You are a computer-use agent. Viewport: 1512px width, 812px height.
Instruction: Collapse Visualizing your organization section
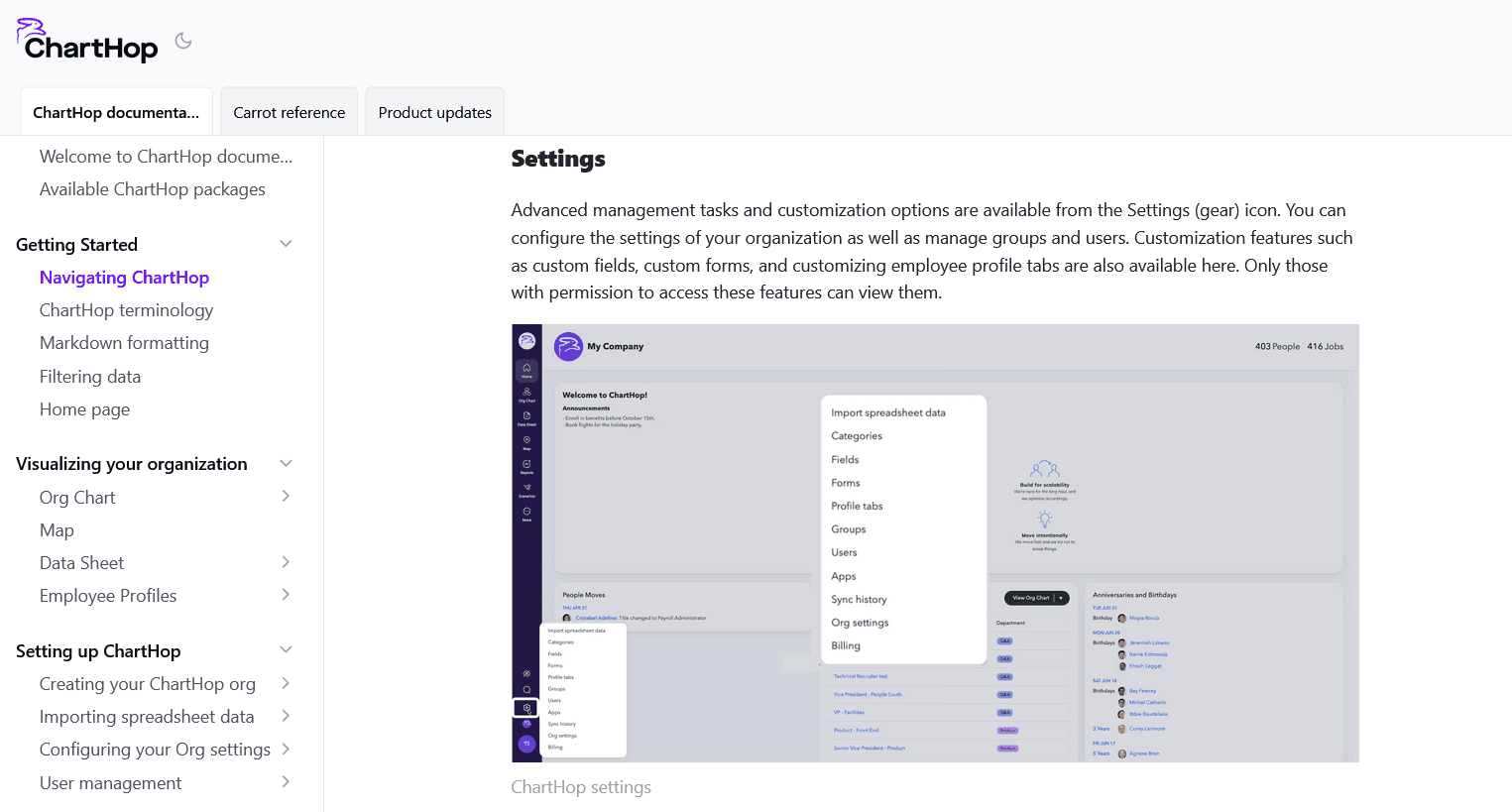(x=286, y=463)
